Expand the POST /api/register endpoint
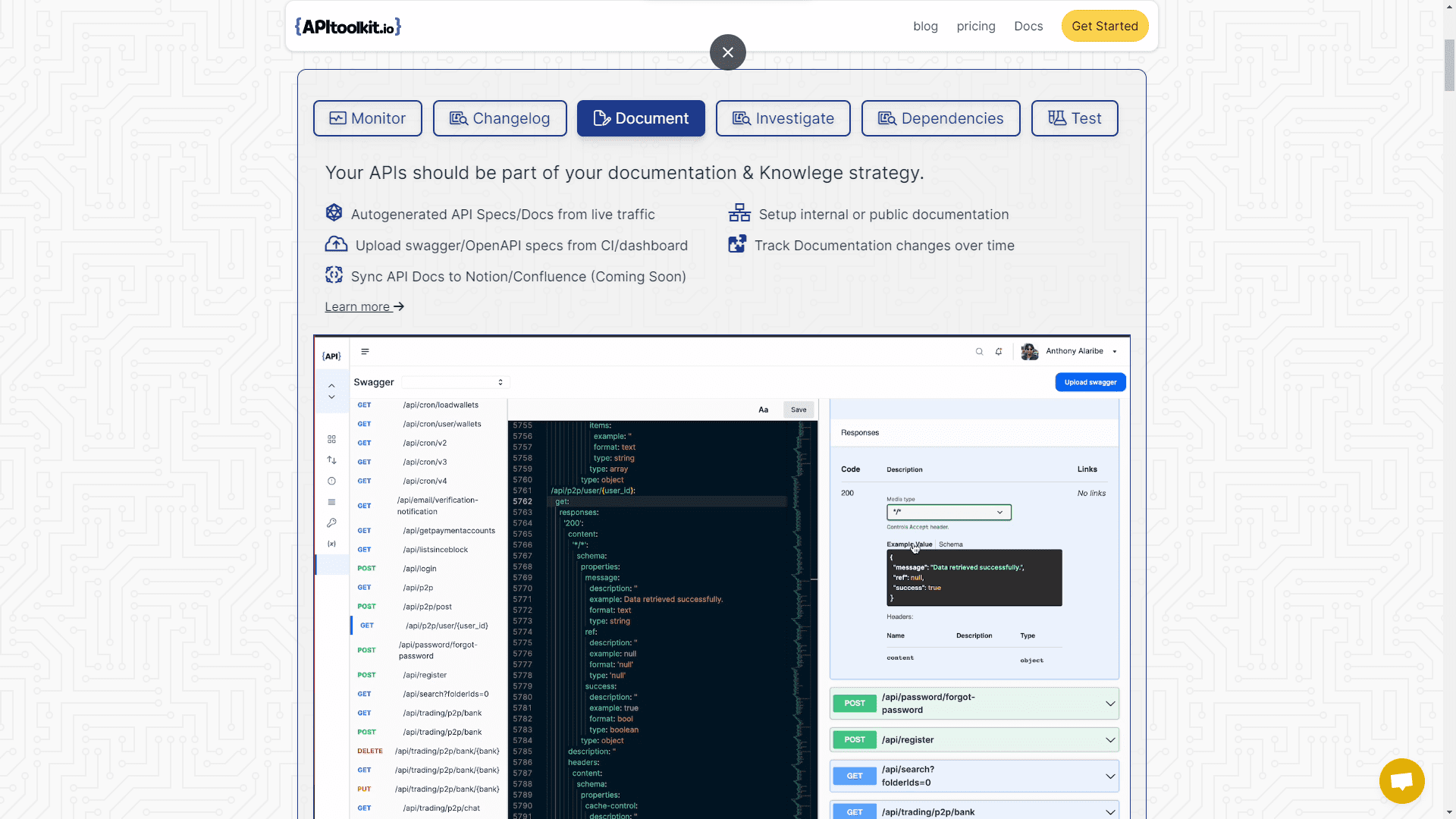The height and width of the screenshot is (819, 1456). (x=974, y=740)
